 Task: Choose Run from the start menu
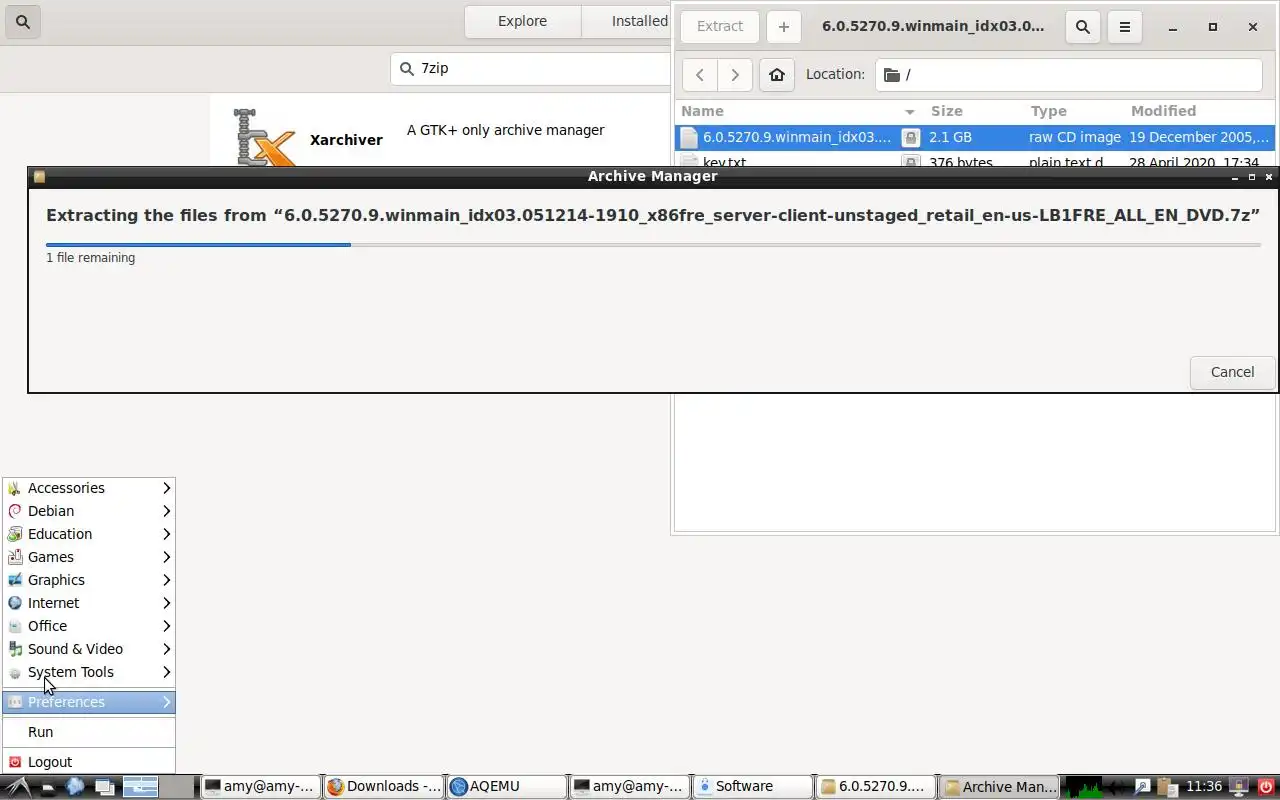tap(89, 732)
